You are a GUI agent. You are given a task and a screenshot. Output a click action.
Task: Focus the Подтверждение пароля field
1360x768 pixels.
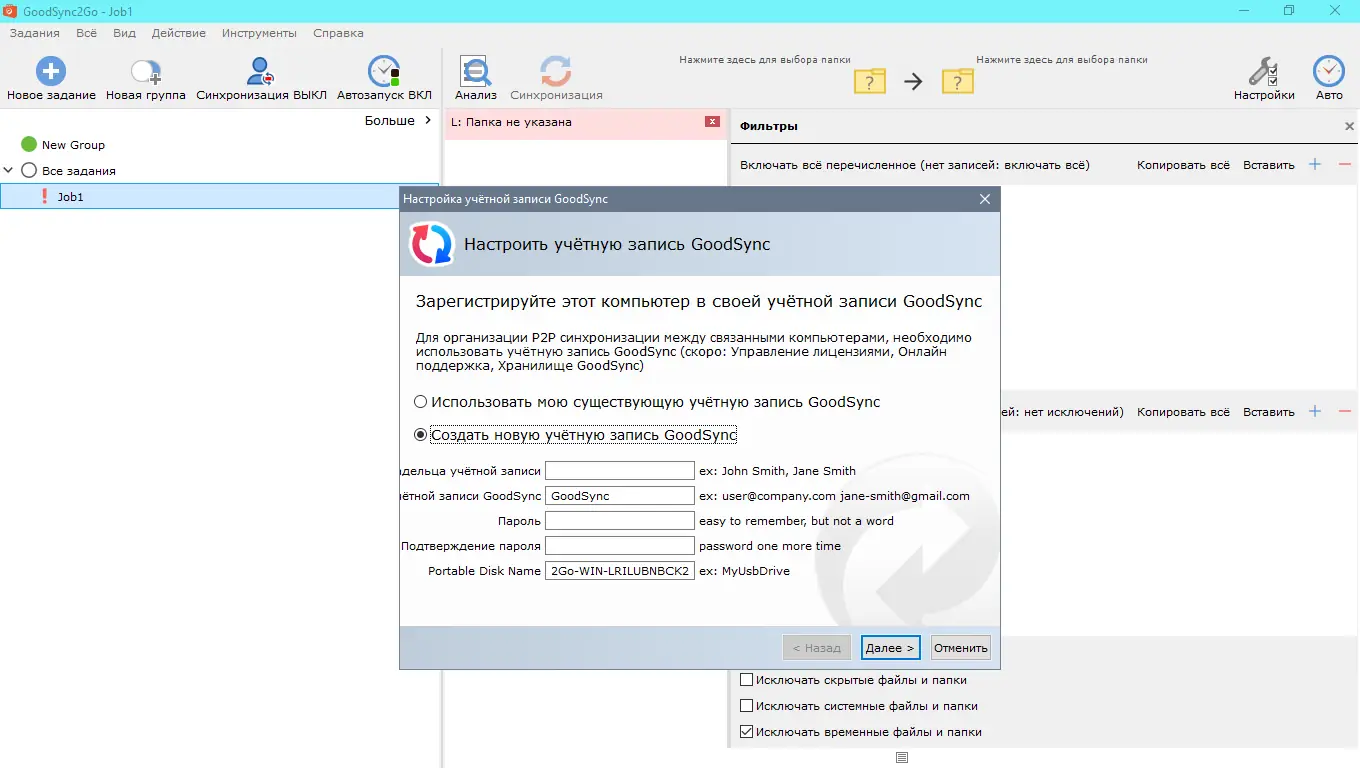point(620,546)
